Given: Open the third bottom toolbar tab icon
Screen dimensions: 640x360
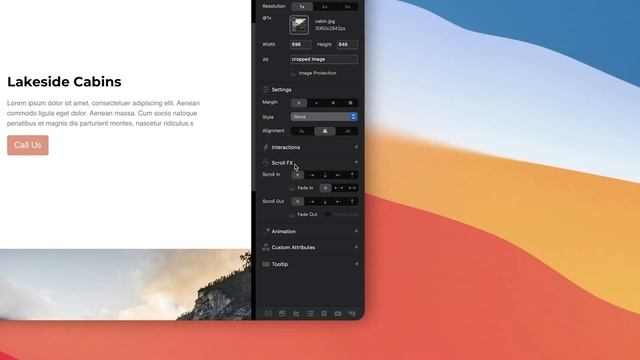Looking at the screenshot, I should (x=296, y=313).
